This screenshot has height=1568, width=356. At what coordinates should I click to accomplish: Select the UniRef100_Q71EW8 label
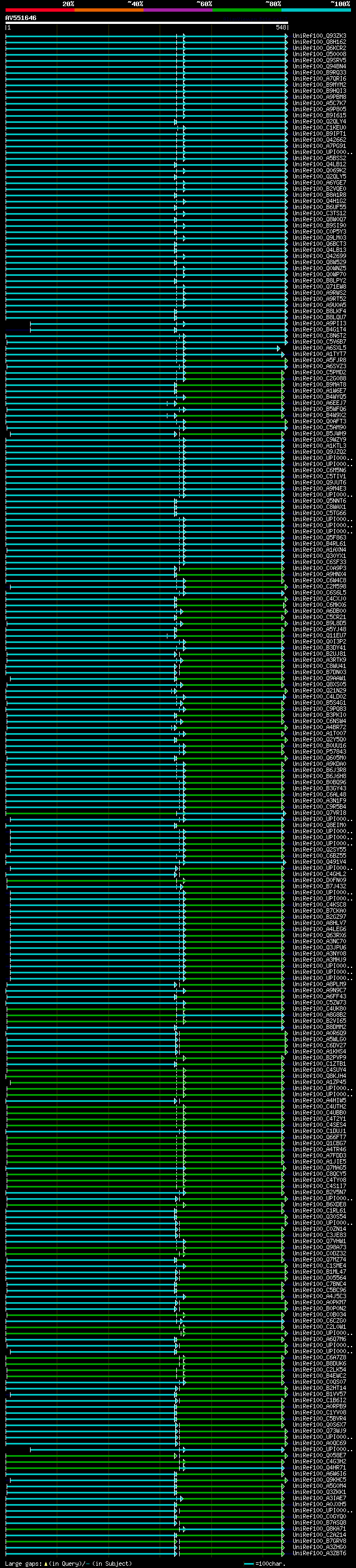319,286
